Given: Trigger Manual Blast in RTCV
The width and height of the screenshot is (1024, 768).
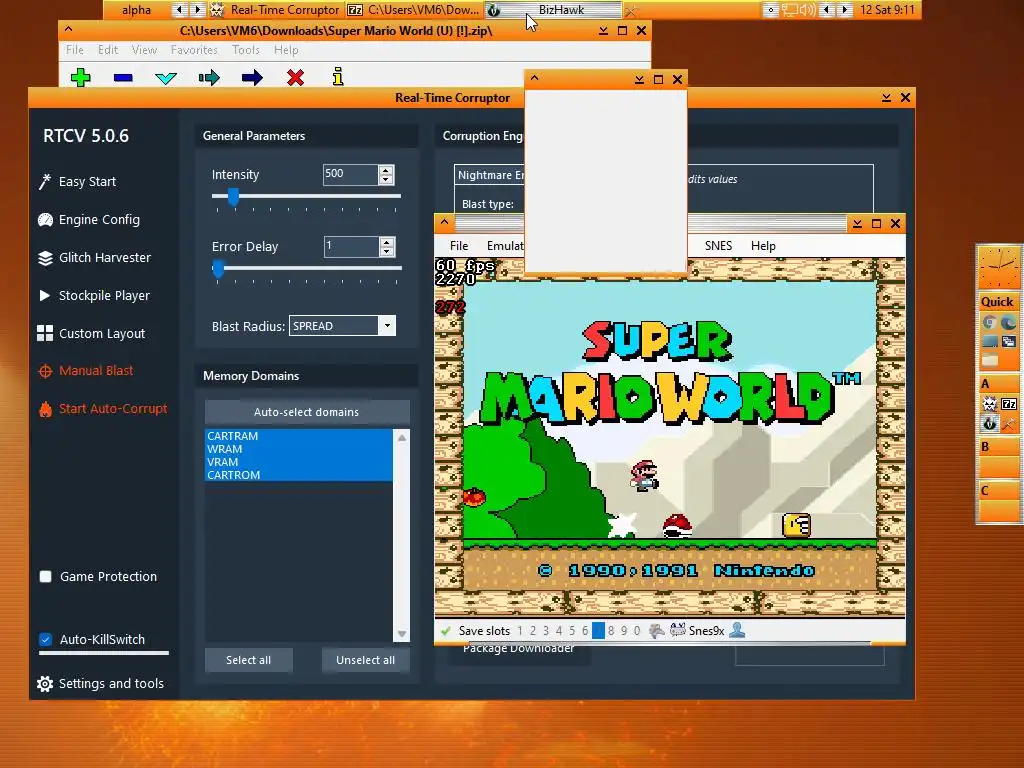Looking at the screenshot, I should (x=86, y=370).
